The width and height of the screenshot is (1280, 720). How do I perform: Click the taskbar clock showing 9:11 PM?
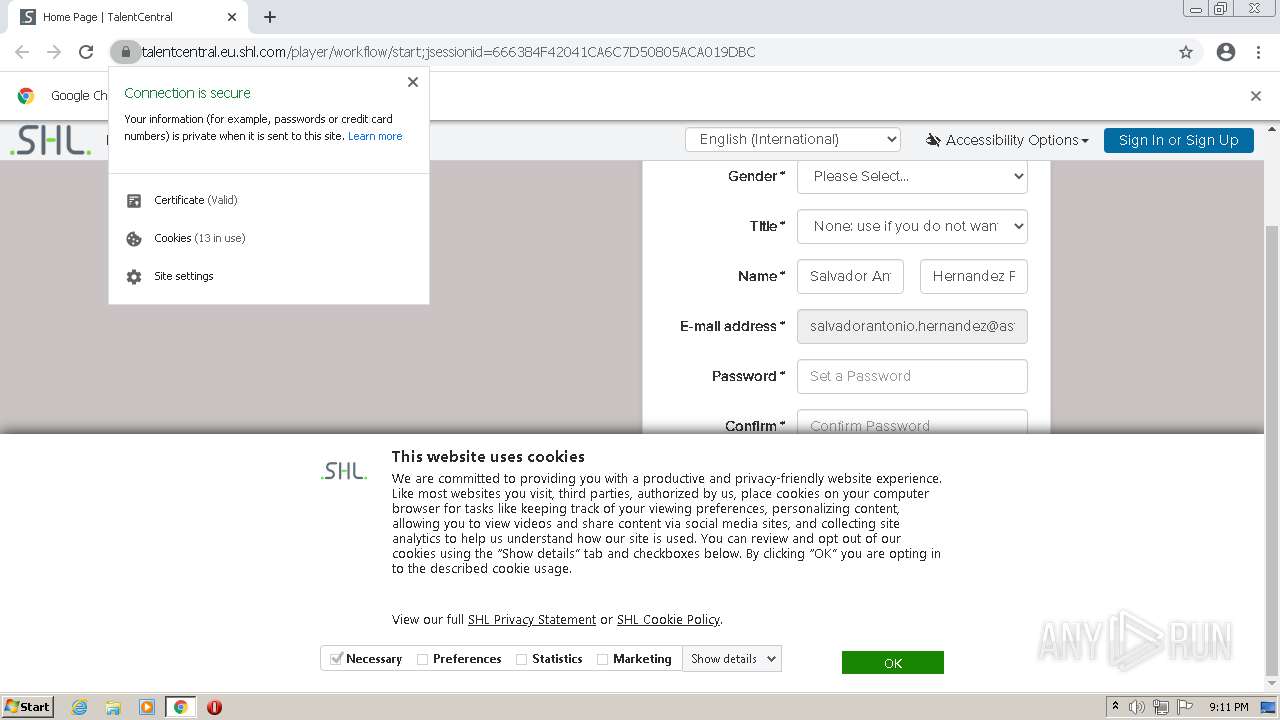pyautogui.click(x=1228, y=707)
